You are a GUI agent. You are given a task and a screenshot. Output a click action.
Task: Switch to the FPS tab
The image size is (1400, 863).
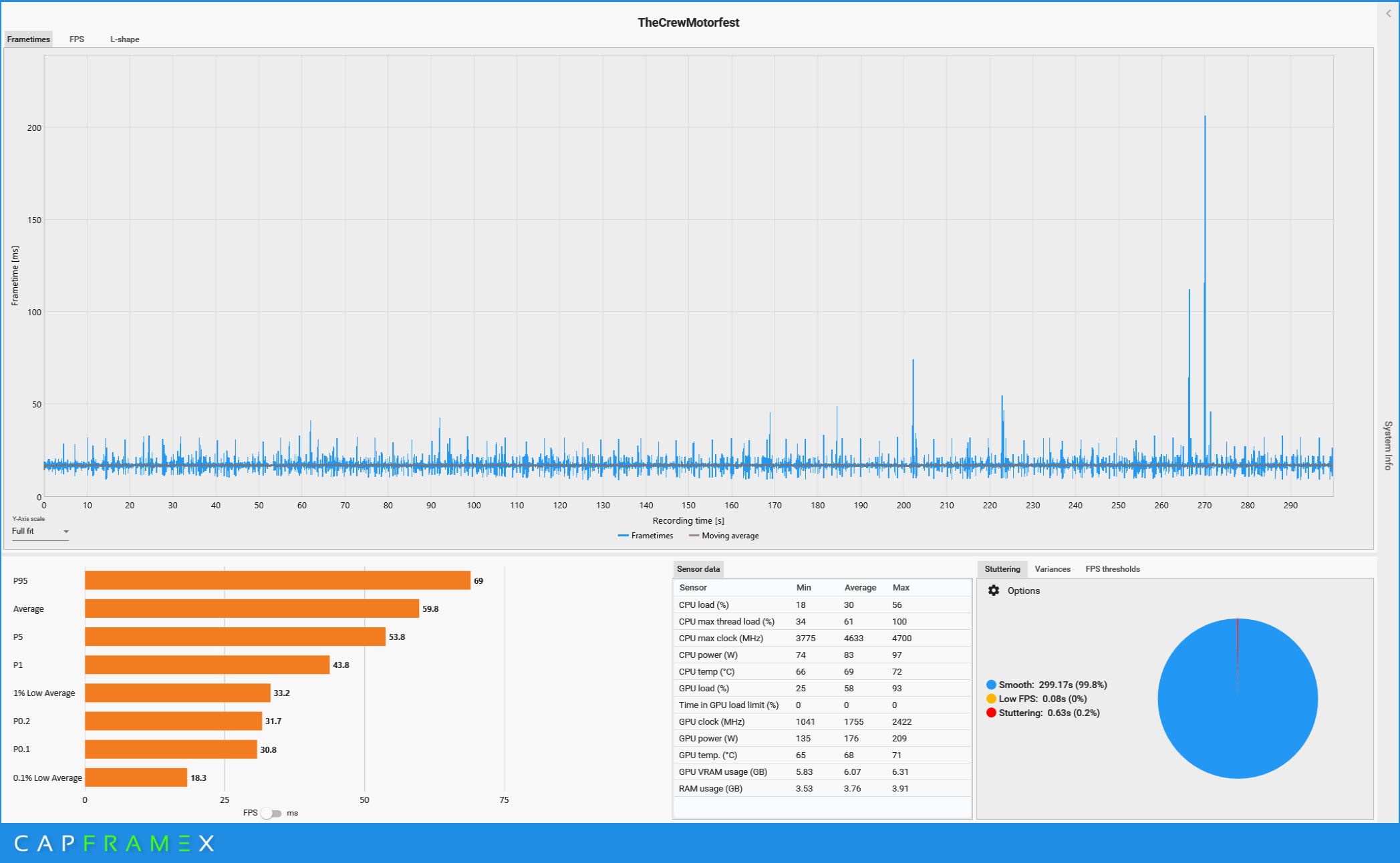point(77,39)
